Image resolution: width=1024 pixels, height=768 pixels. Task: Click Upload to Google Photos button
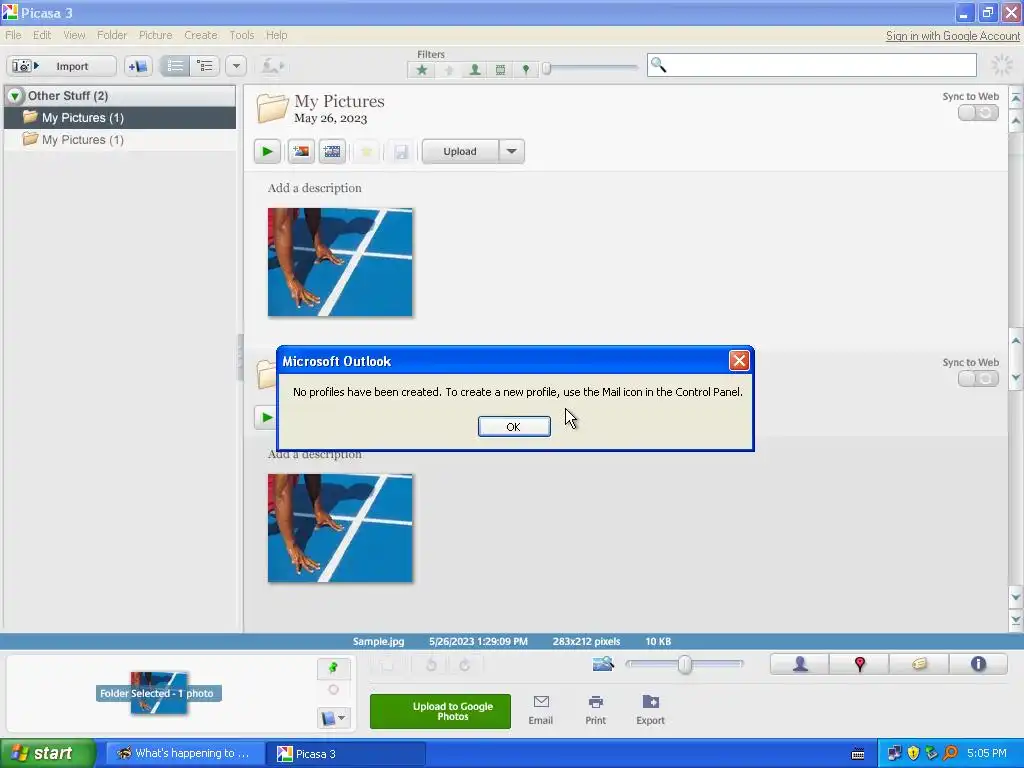tap(440, 711)
